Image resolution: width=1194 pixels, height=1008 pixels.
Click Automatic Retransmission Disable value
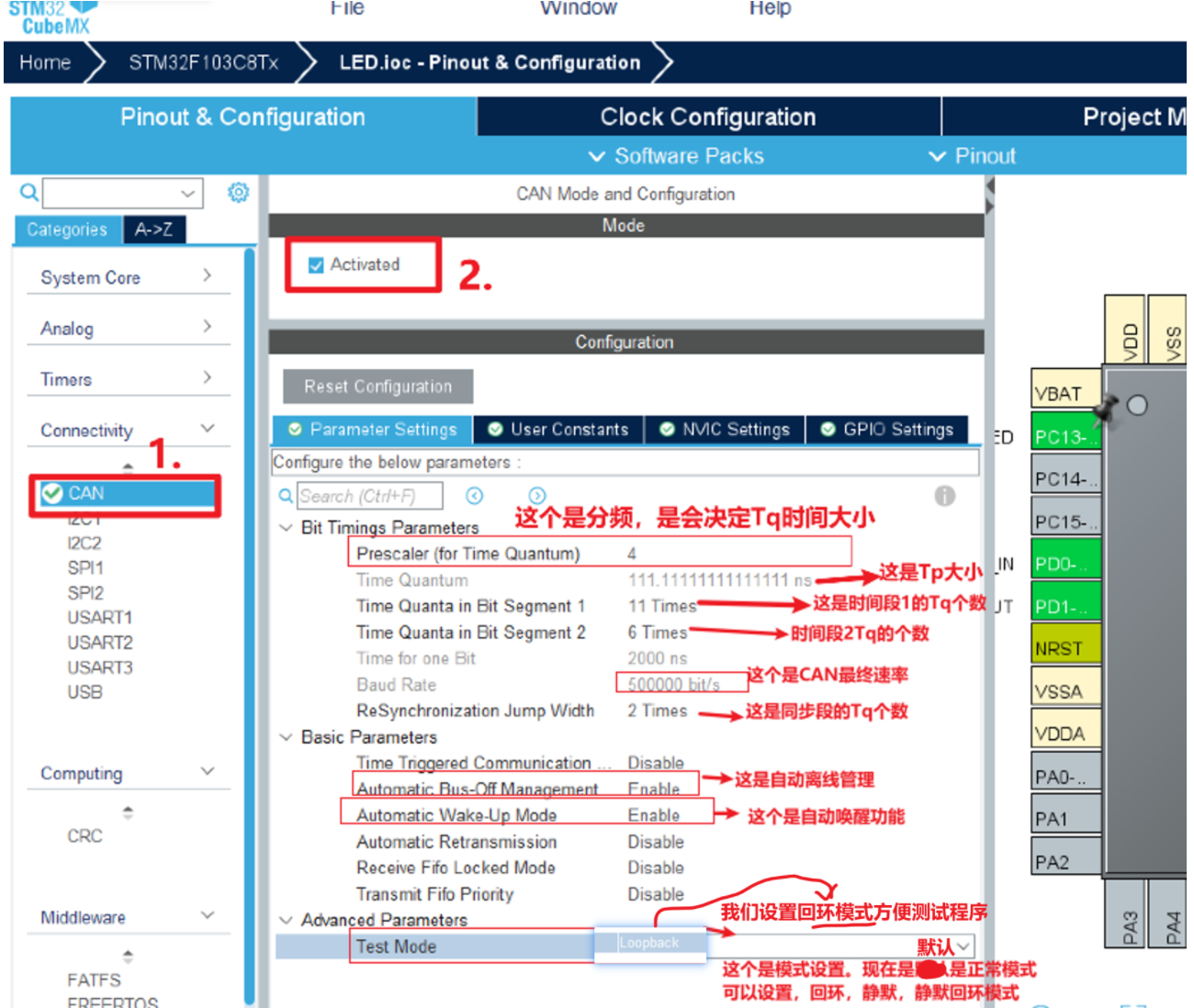[656, 842]
